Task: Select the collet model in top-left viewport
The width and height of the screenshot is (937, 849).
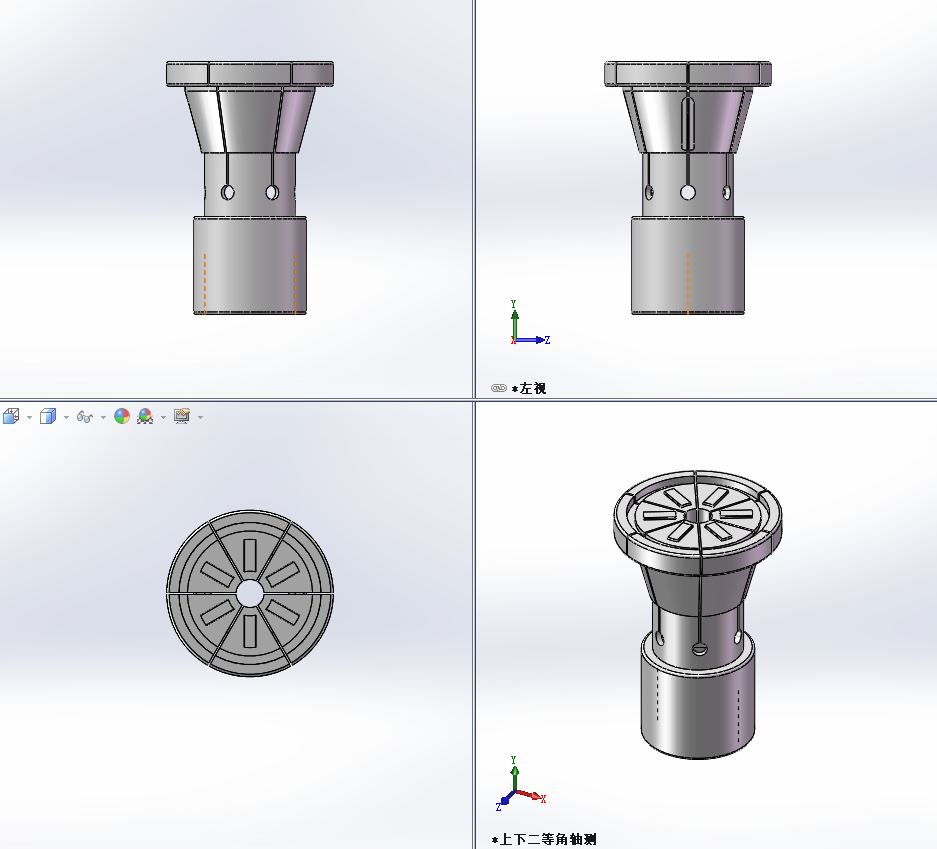Action: click(250, 188)
